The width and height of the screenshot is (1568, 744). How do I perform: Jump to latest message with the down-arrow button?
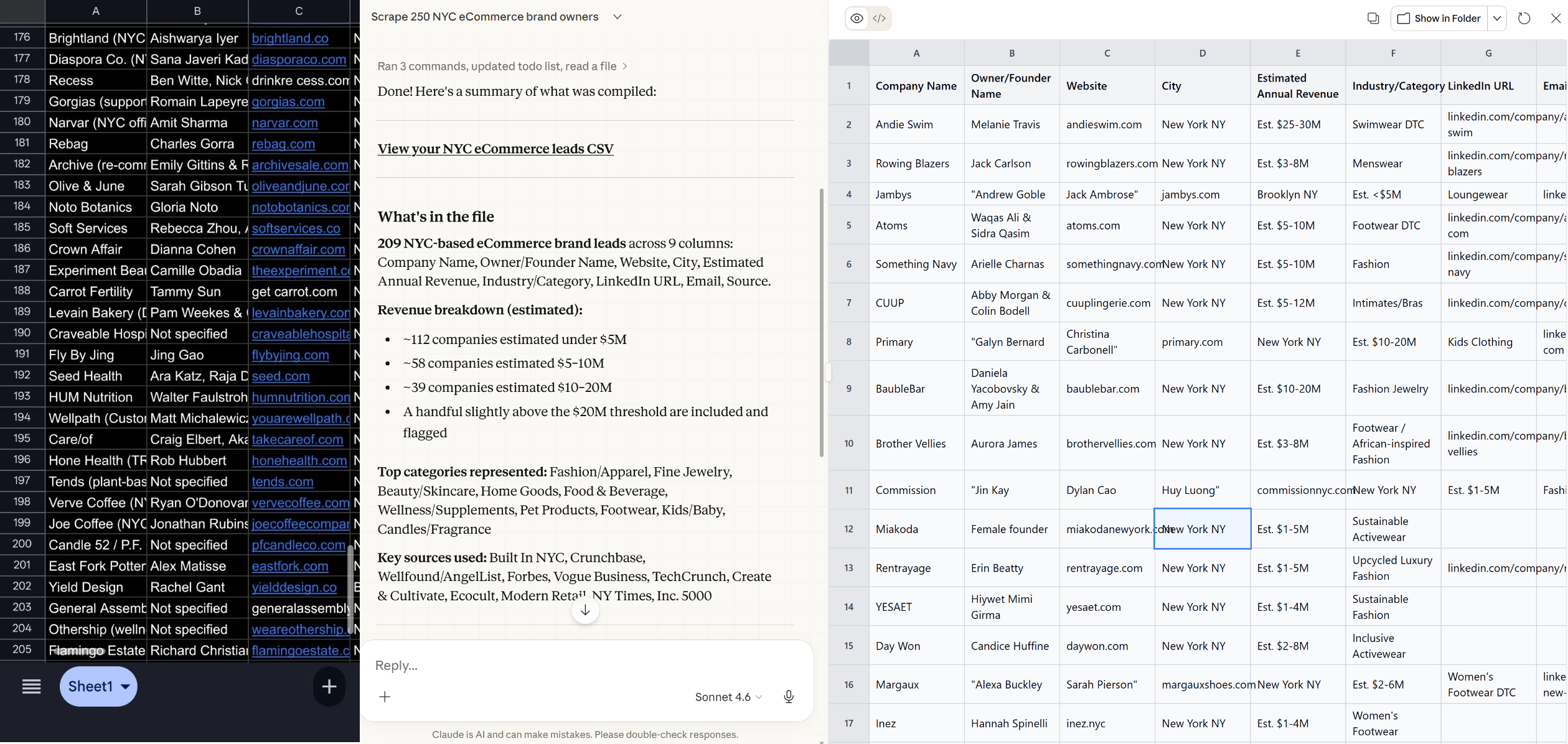584,610
